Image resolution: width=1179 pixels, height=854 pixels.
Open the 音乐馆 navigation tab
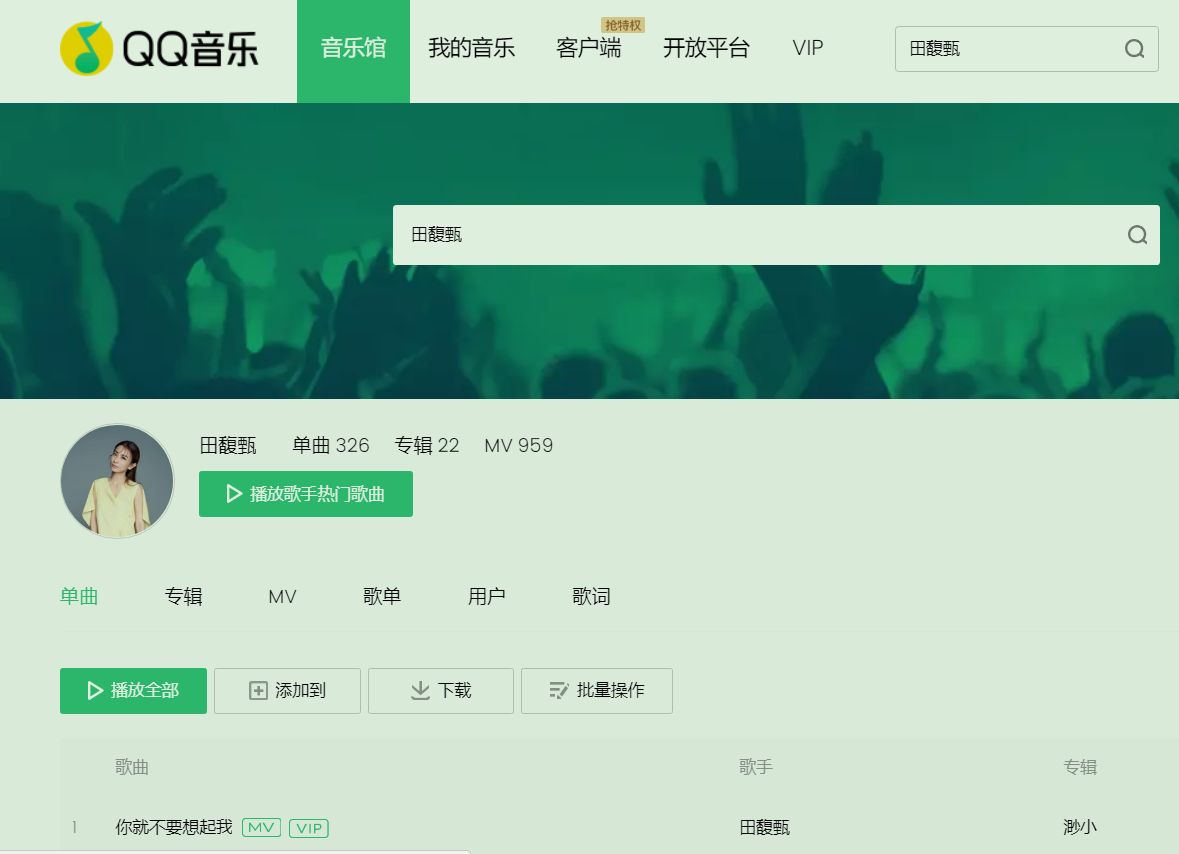pyautogui.click(x=353, y=51)
